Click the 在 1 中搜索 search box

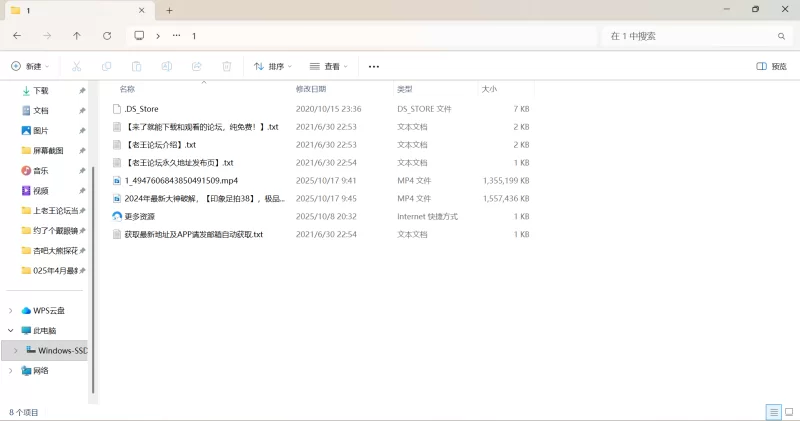690,36
